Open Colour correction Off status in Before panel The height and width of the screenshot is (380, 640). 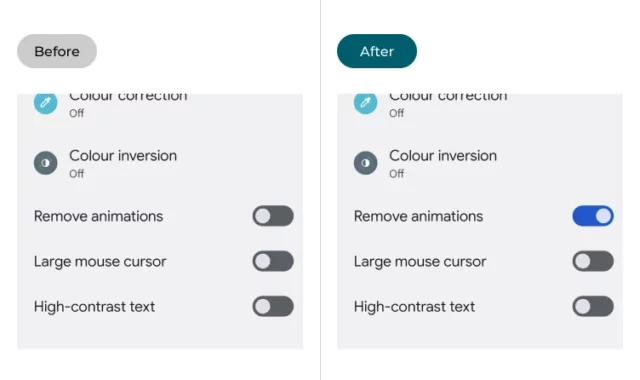coord(76,113)
